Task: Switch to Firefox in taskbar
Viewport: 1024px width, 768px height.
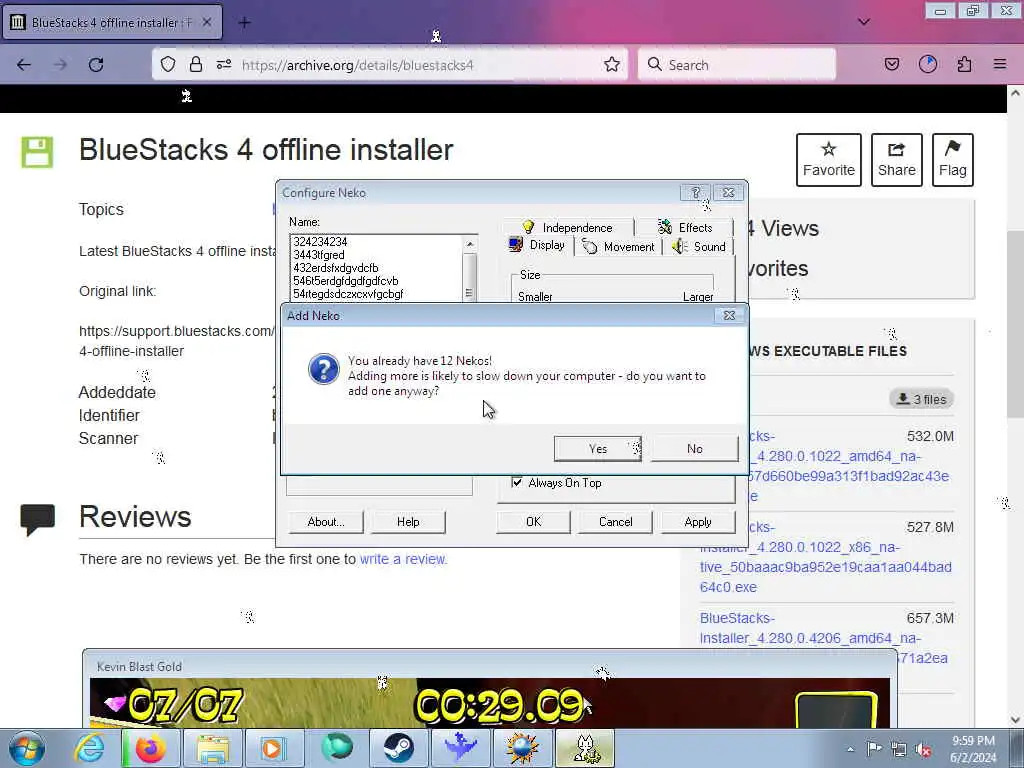Action: [x=150, y=748]
